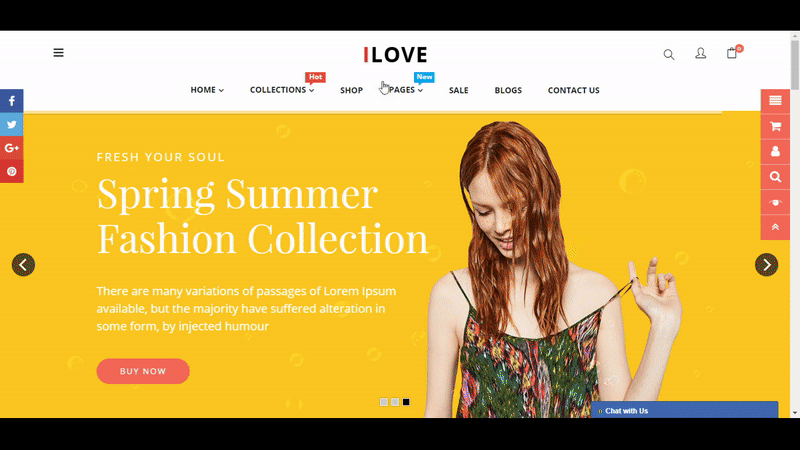800x450 pixels.
Task: Open the cart icon in red side panel
Action: (x=775, y=126)
